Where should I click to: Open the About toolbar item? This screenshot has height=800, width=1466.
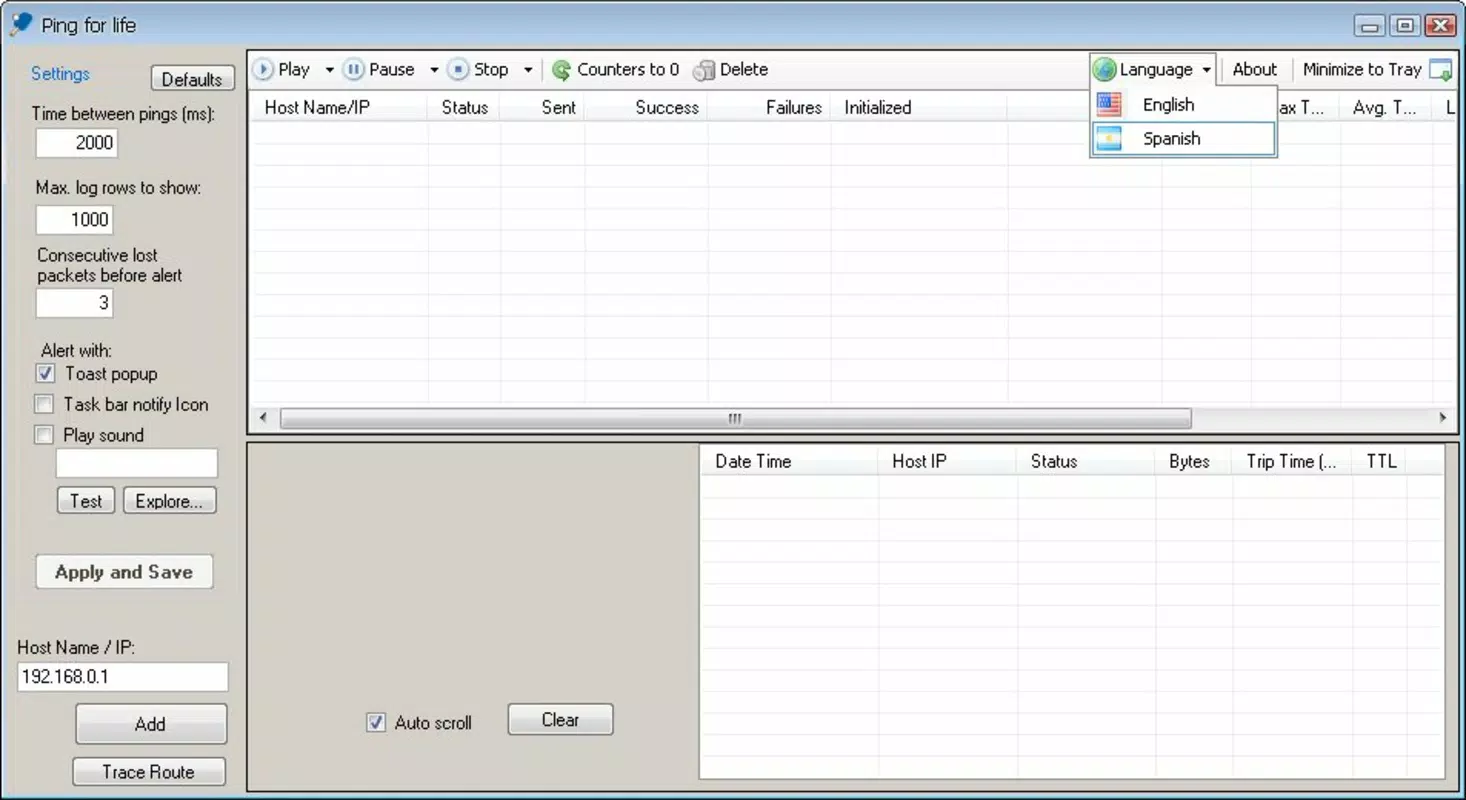point(1254,70)
